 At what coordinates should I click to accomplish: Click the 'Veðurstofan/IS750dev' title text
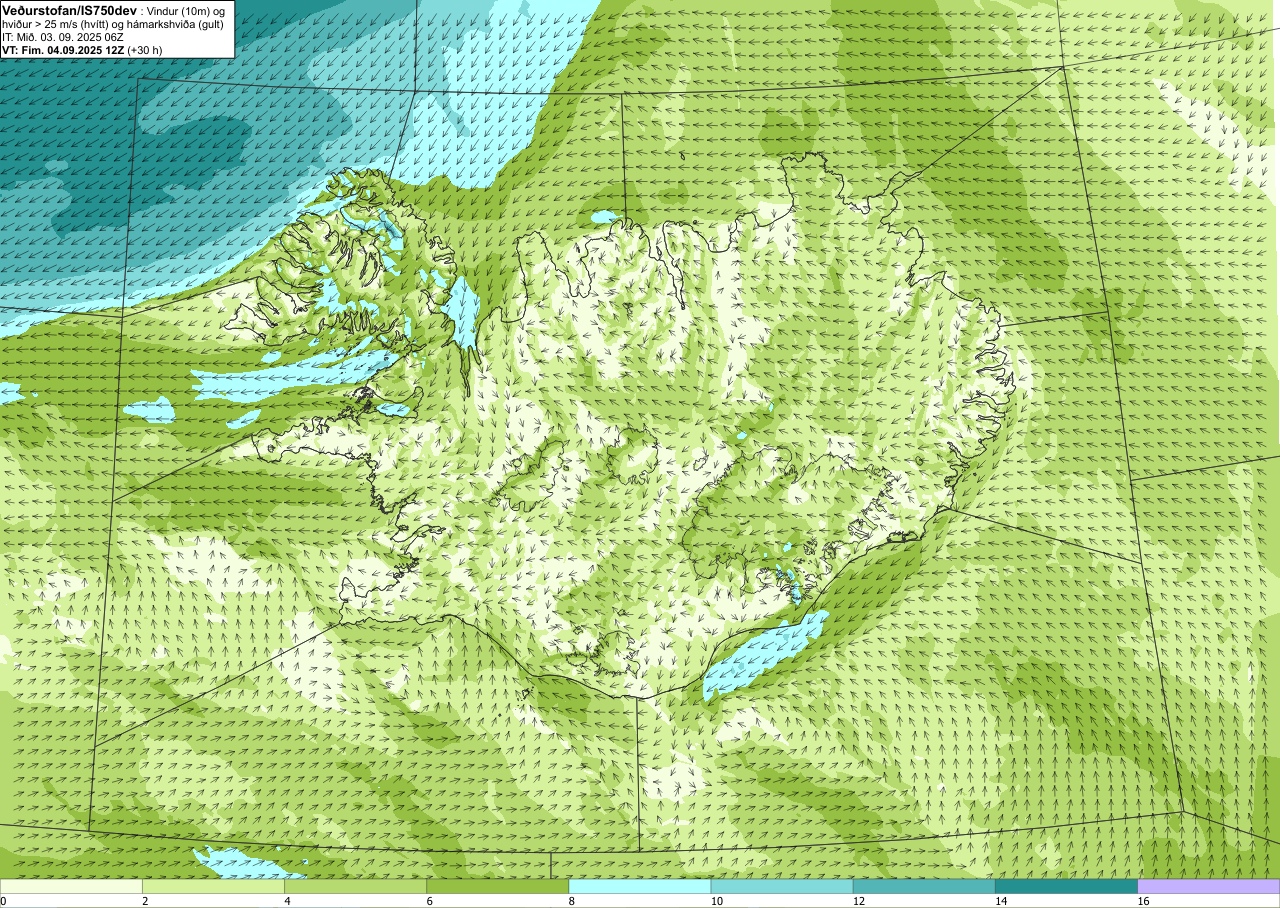70,9
